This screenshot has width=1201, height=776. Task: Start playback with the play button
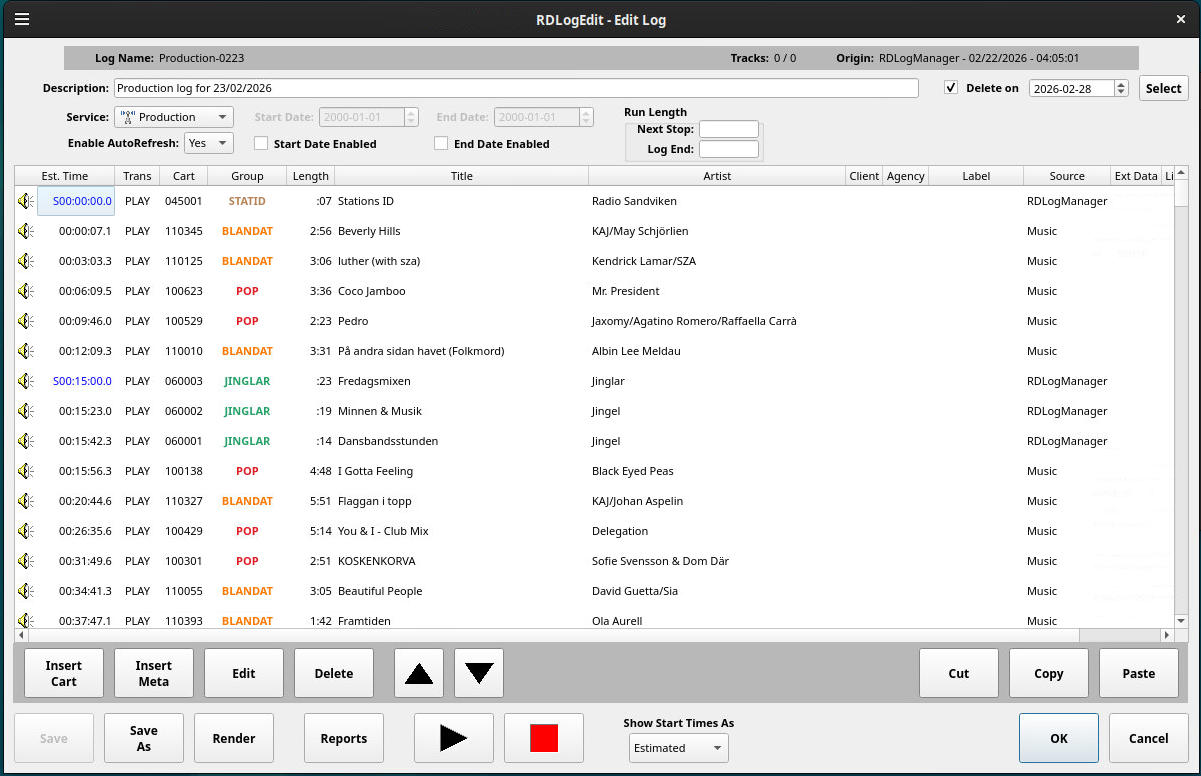point(454,738)
